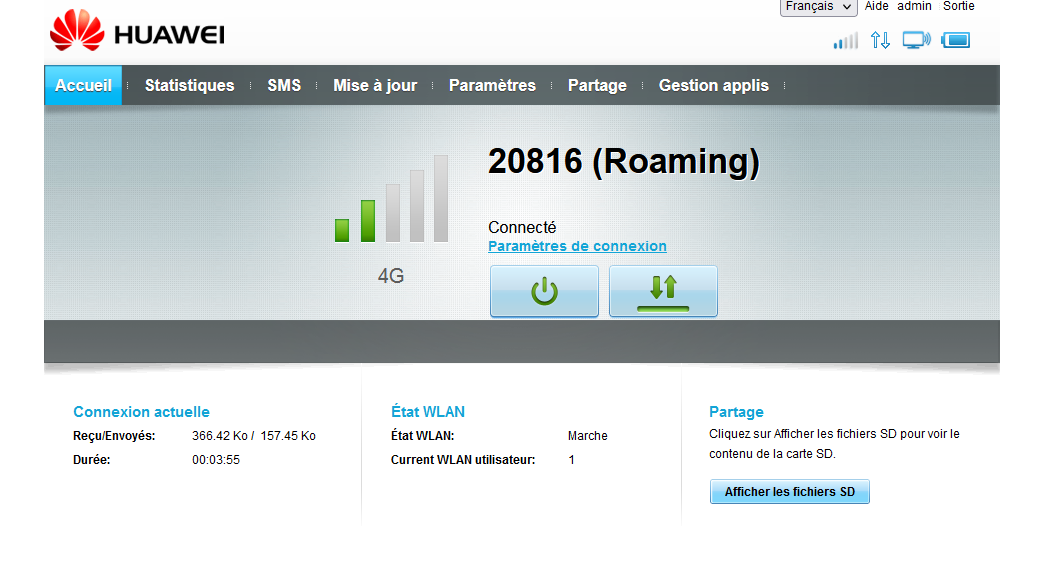
Task: Open the Paramètres tab
Action: point(492,85)
